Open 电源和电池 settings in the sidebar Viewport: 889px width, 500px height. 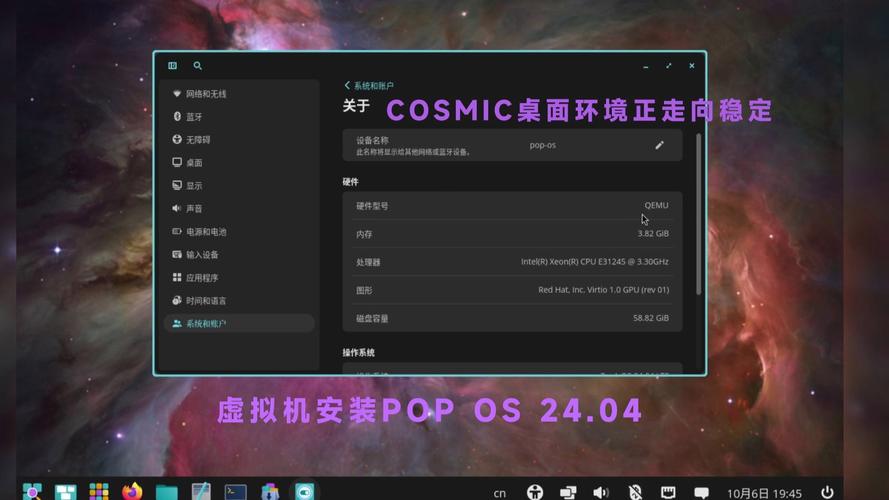pos(239,231)
